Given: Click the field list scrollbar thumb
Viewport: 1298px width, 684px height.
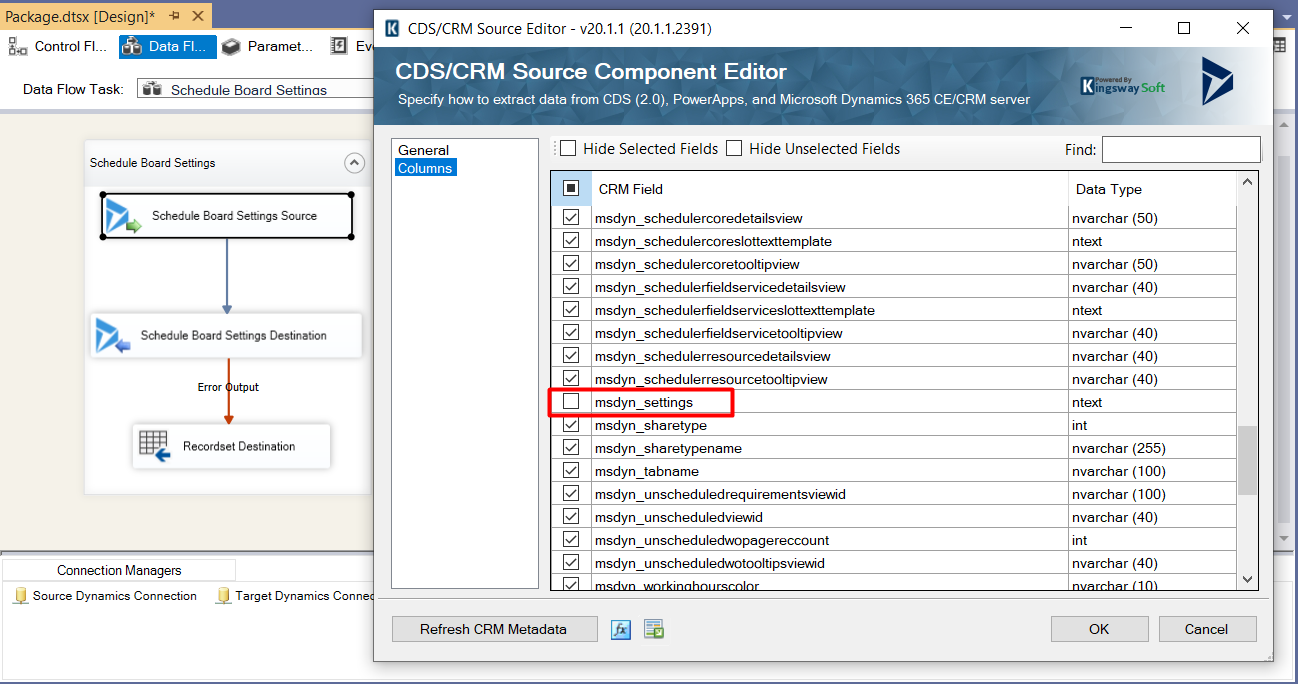Looking at the screenshot, I should point(1247,460).
